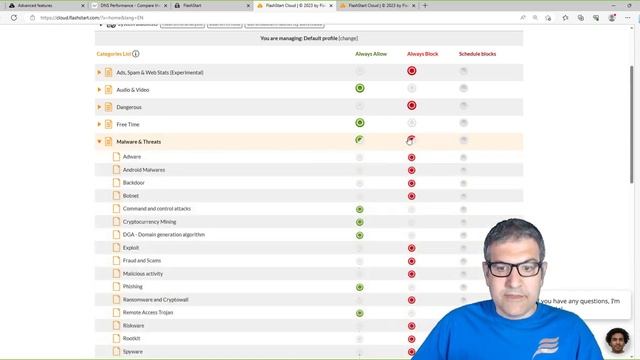640x360 pixels.
Task: Click the Command and control attacks page icon
Action: tap(116, 209)
